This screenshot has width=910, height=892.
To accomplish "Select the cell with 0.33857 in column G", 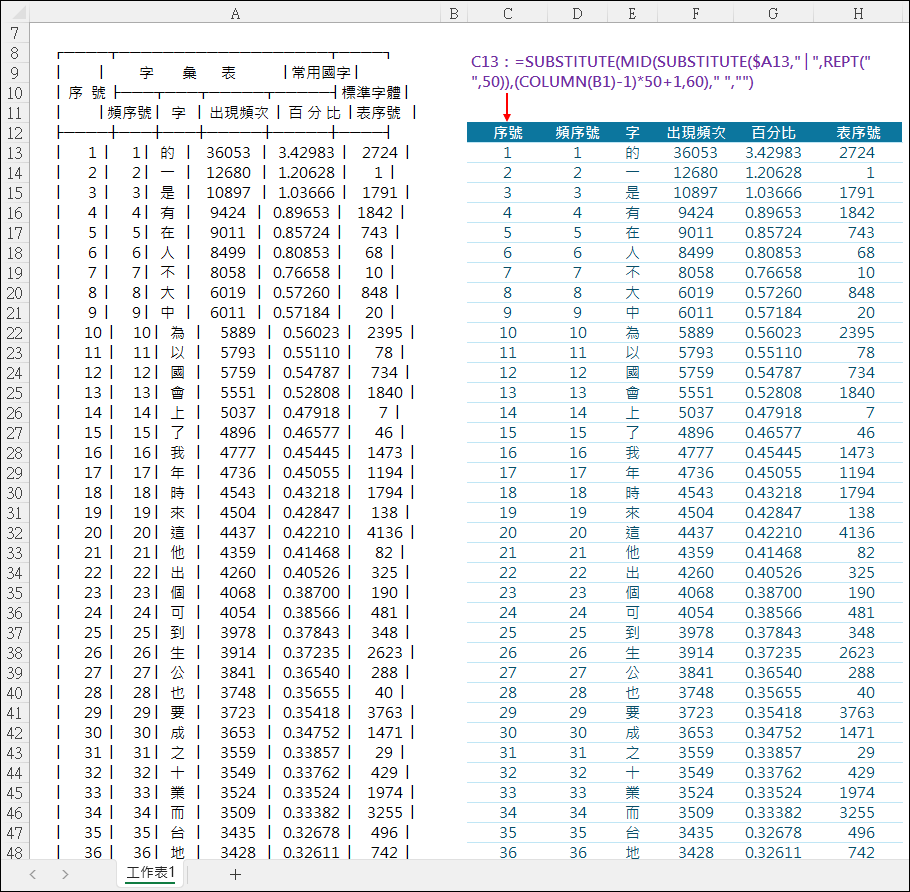I will 773,753.
